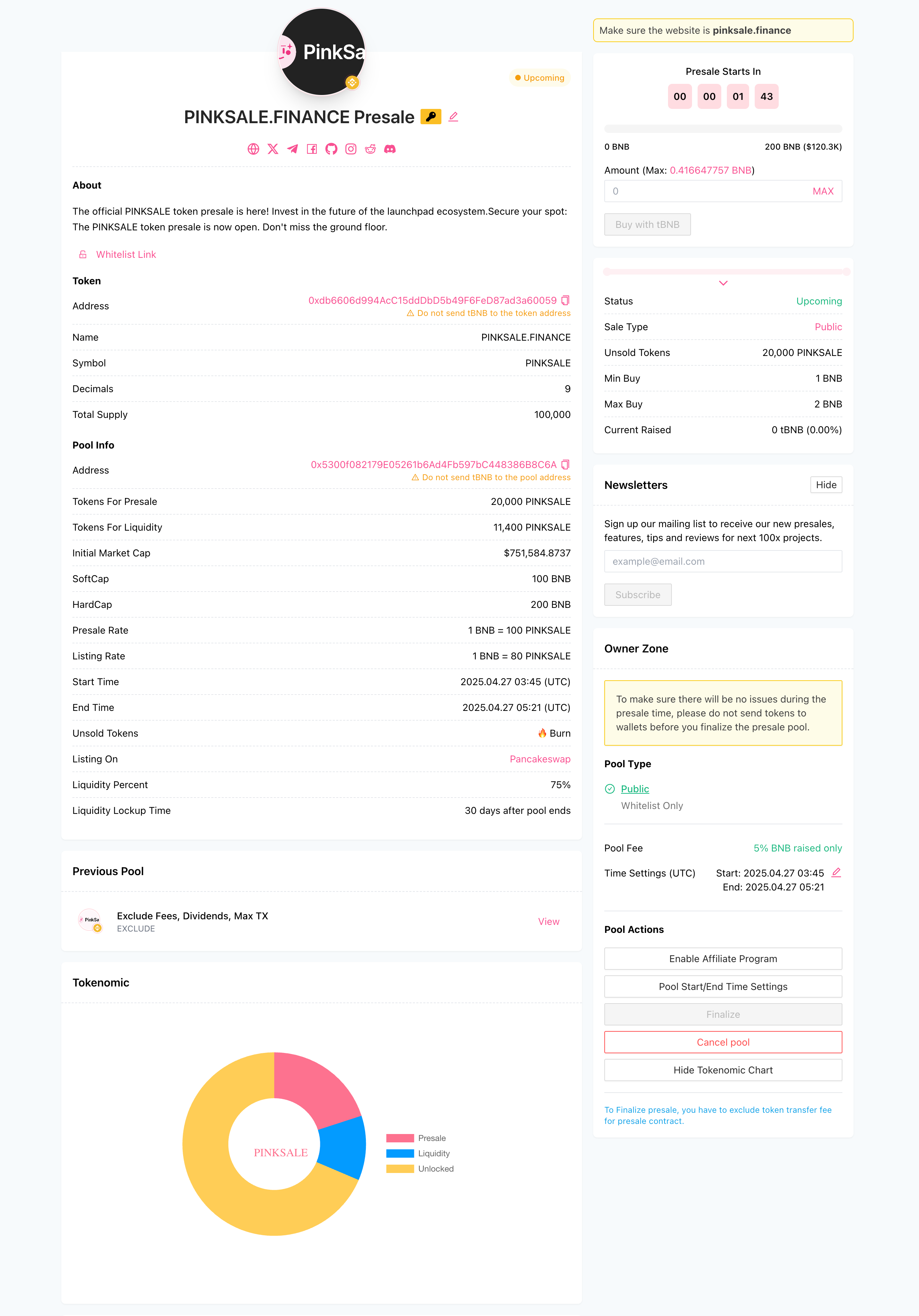
Task: Click Hide Tokenomic Chart
Action: [x=723, y=1070]
